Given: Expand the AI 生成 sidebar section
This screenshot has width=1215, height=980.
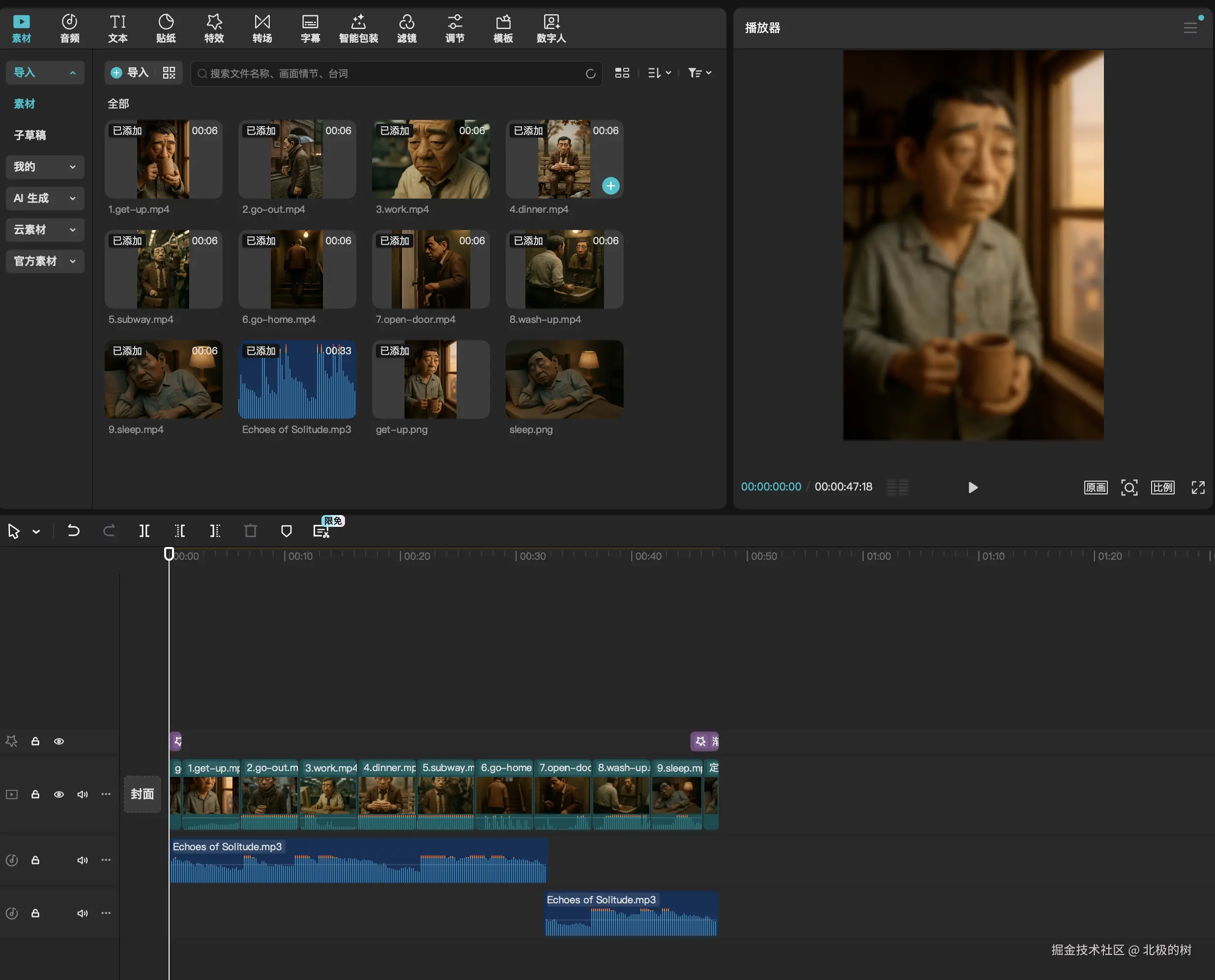Looking at the screenshot, I should click(x=45, y=198).
